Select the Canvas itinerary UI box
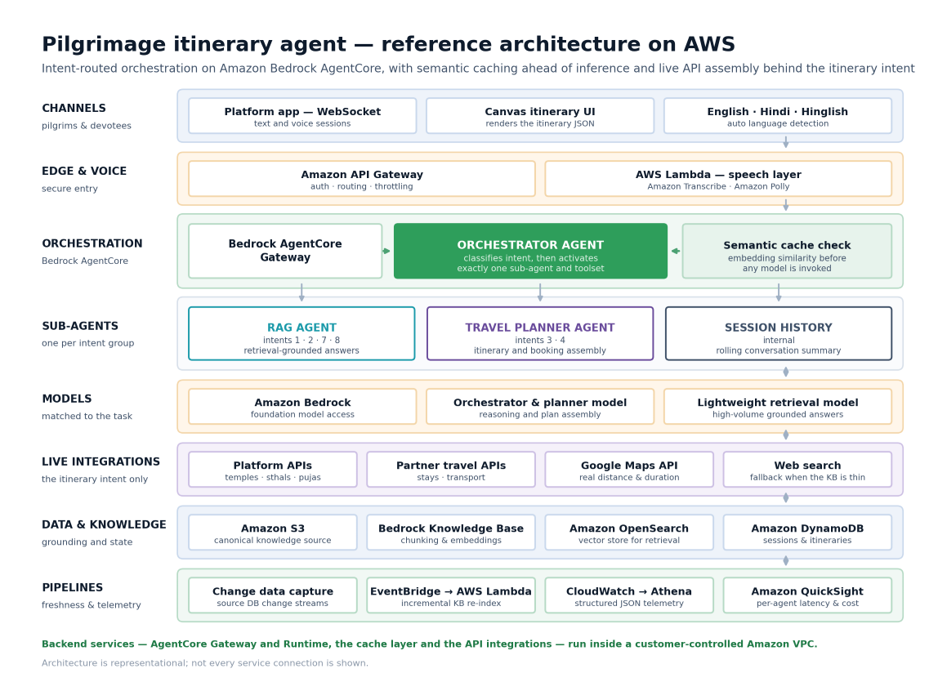Viewport: 938px width, 700px height. tap(540, 116)
